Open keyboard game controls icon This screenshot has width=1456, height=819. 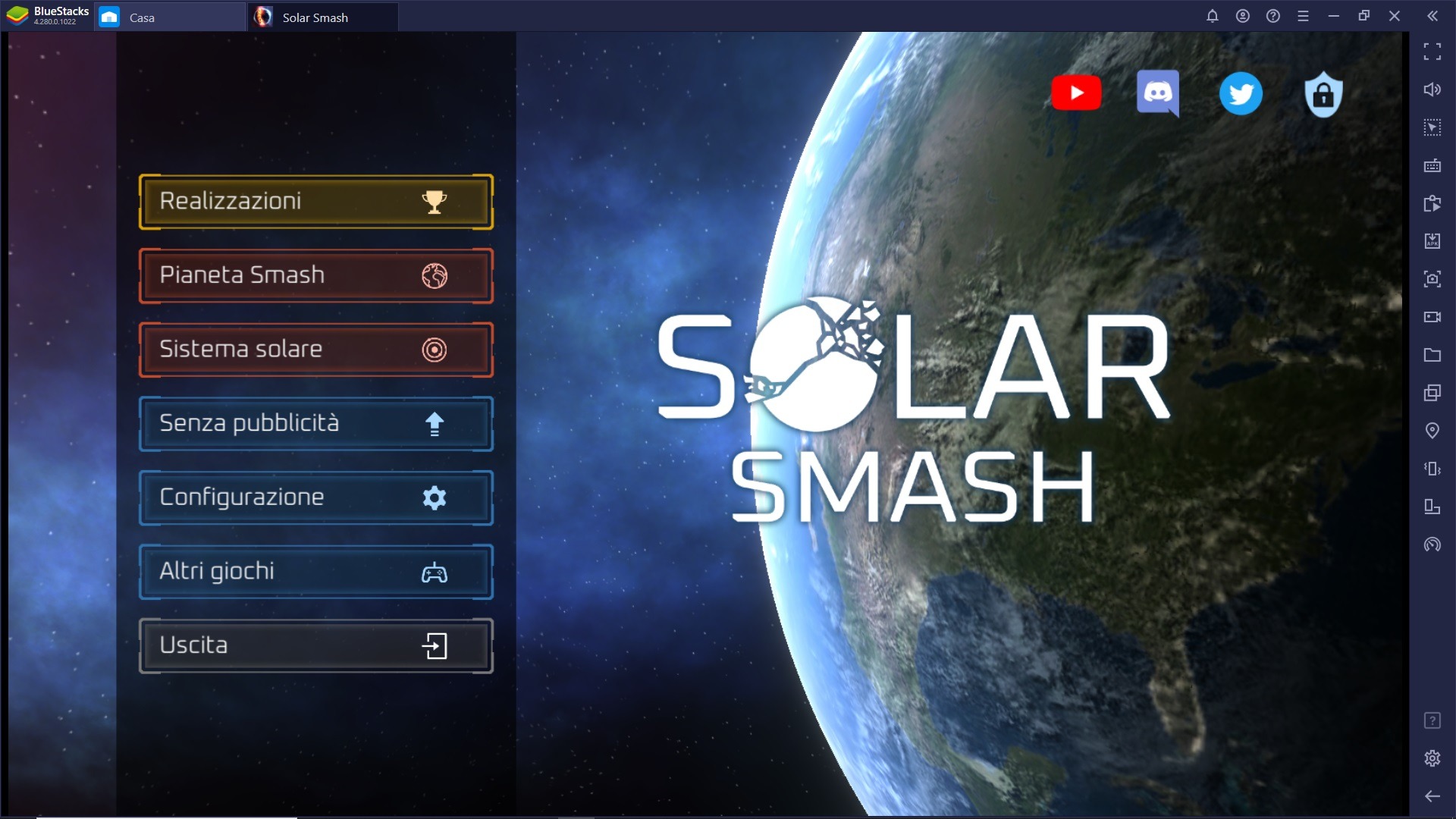[1432, 165]
